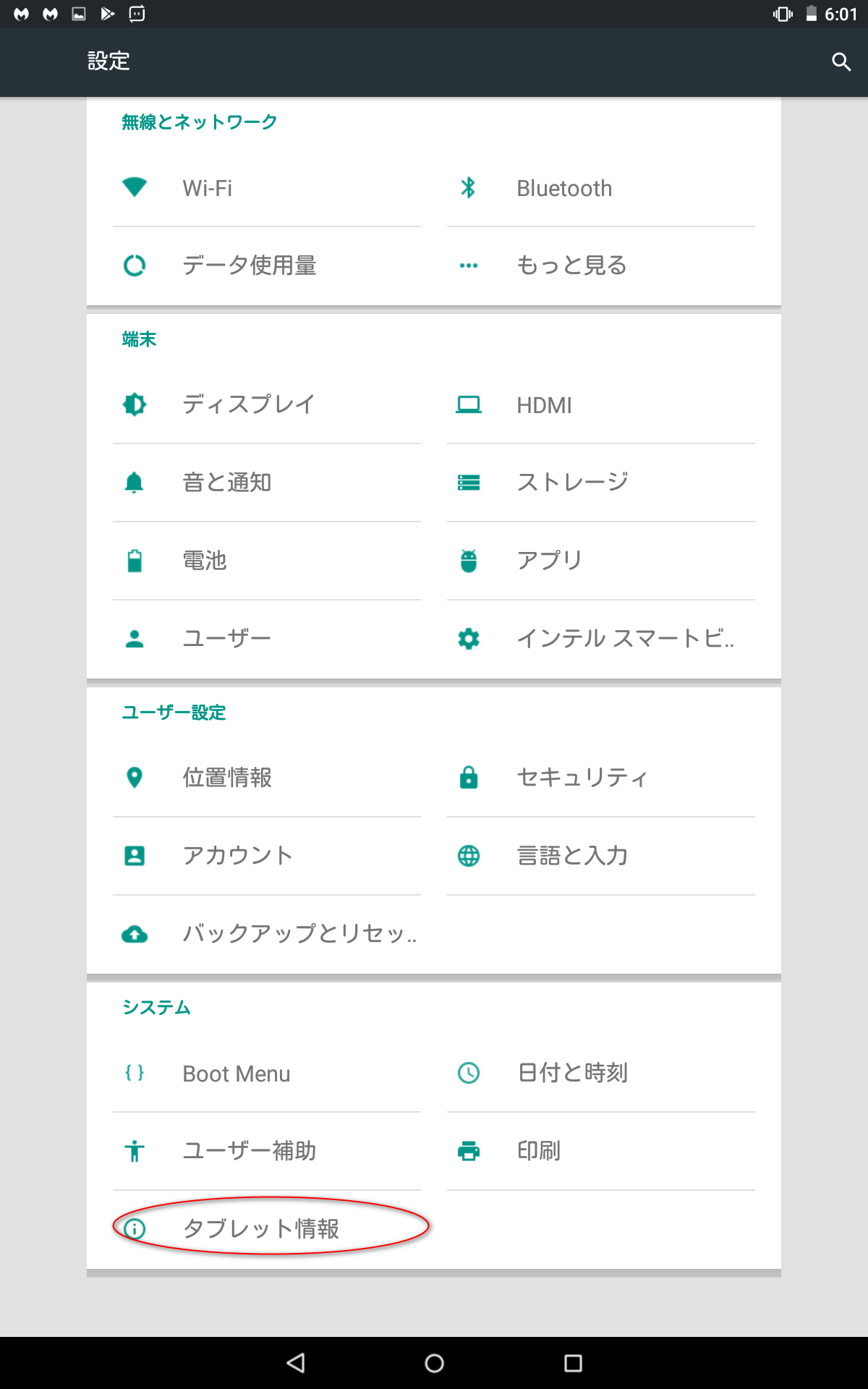This screenshot has width=868, height=1389.
Task: Select 音と通知 menu item
Action: [227, 483]
